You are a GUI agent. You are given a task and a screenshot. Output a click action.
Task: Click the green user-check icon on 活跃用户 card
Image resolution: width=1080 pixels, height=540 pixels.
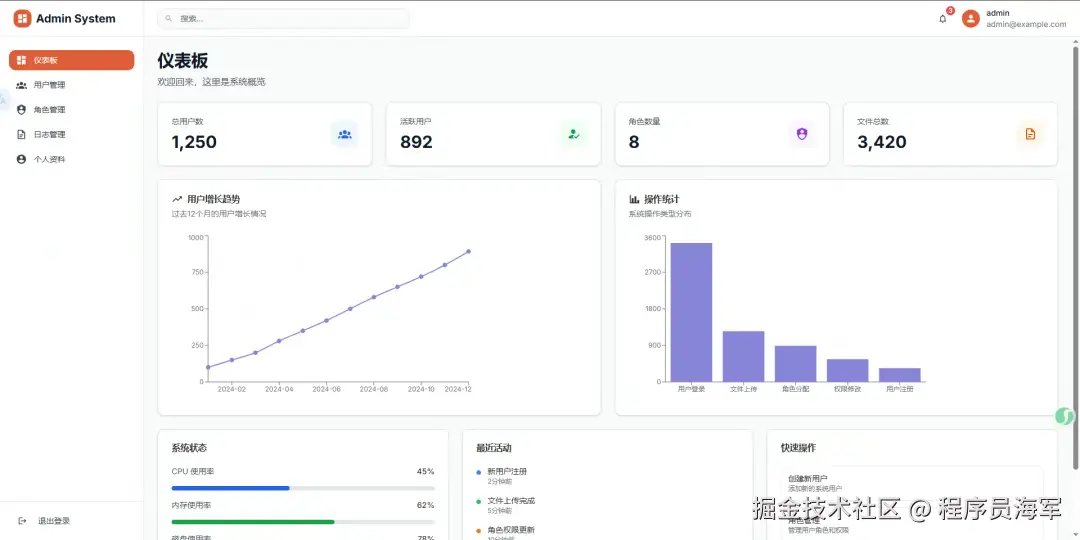[573, 134]
